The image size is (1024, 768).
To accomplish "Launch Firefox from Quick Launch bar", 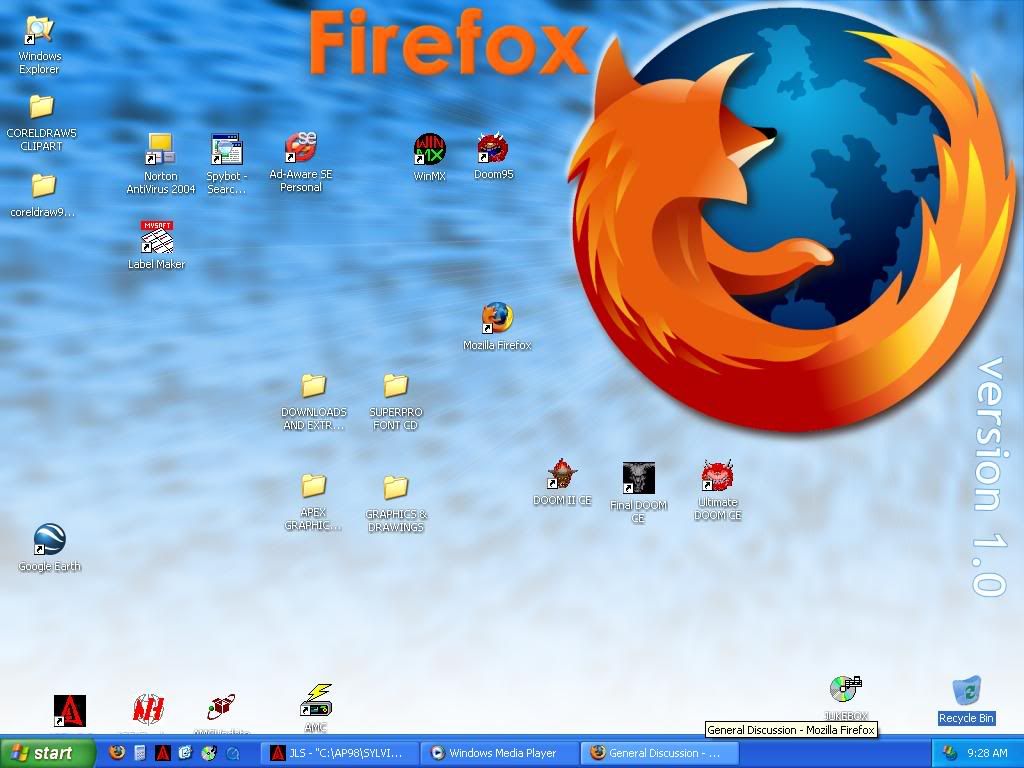I will click(x=117, y=753).
